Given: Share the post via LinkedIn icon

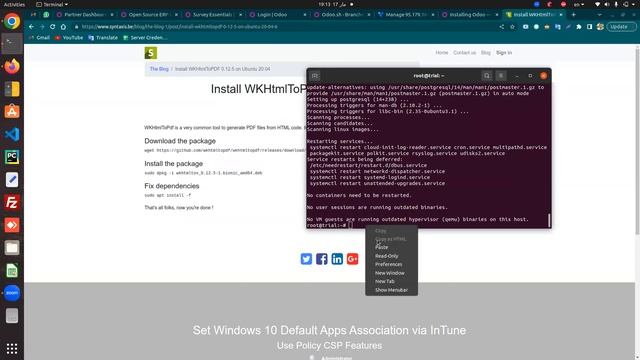Looking at the screenshot, I should pos(337,259).
